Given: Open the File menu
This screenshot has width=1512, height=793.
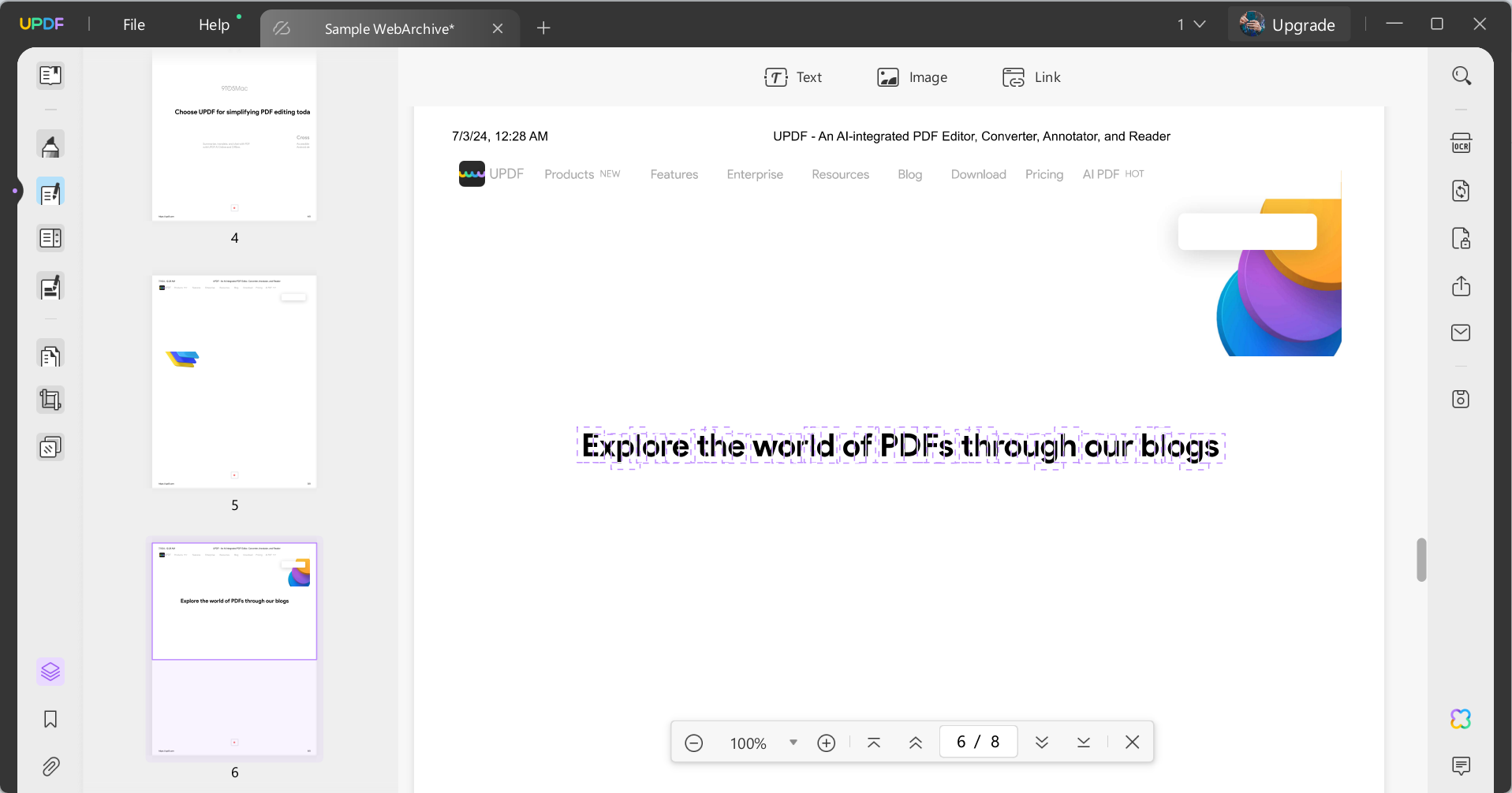Looking at the screenshot, I should click(133, 24).
